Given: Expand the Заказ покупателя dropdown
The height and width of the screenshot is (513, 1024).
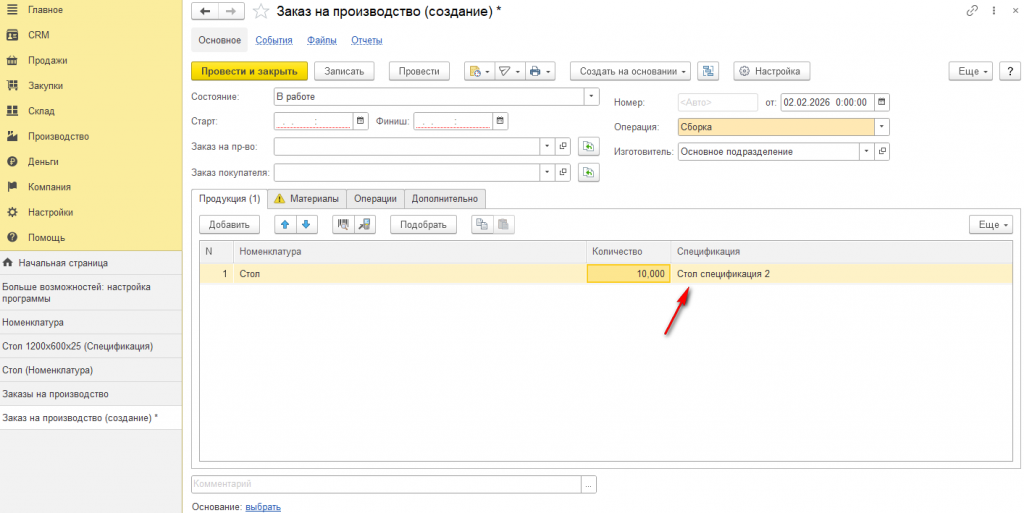Looking at the screenshot, I should (x=547, y=173).
